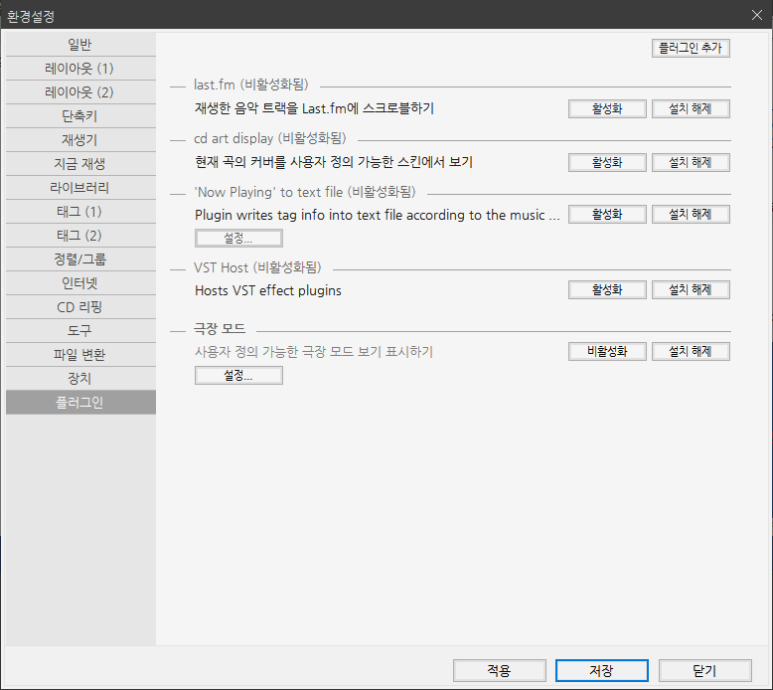
Task: Select the highlighted 플러그인 tab
Action: tap(81, 403)
